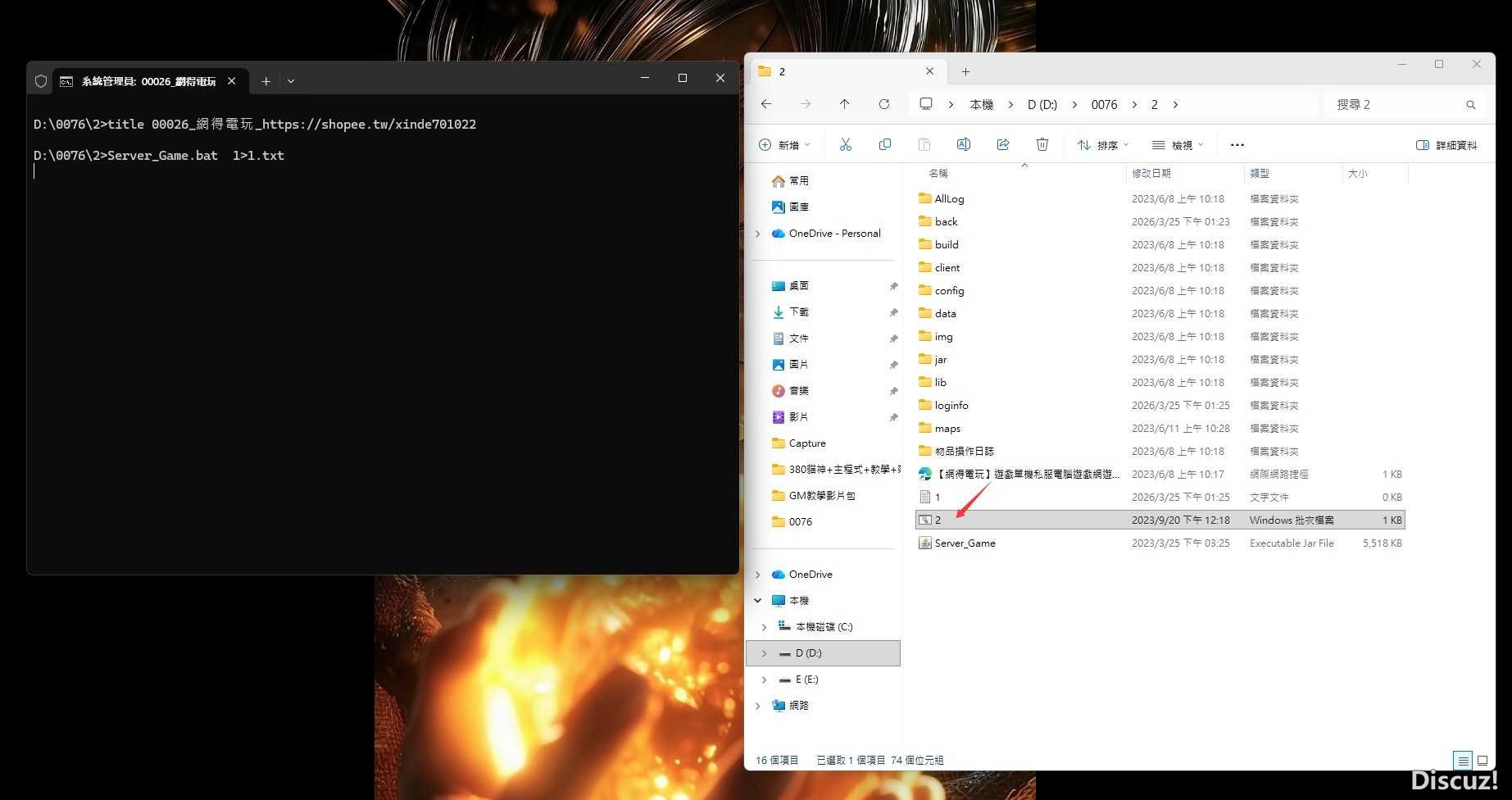Viewport: 1512px width, 800px height.
Task: Switch to large icons view in status bar
Action: pos(1482,761)
